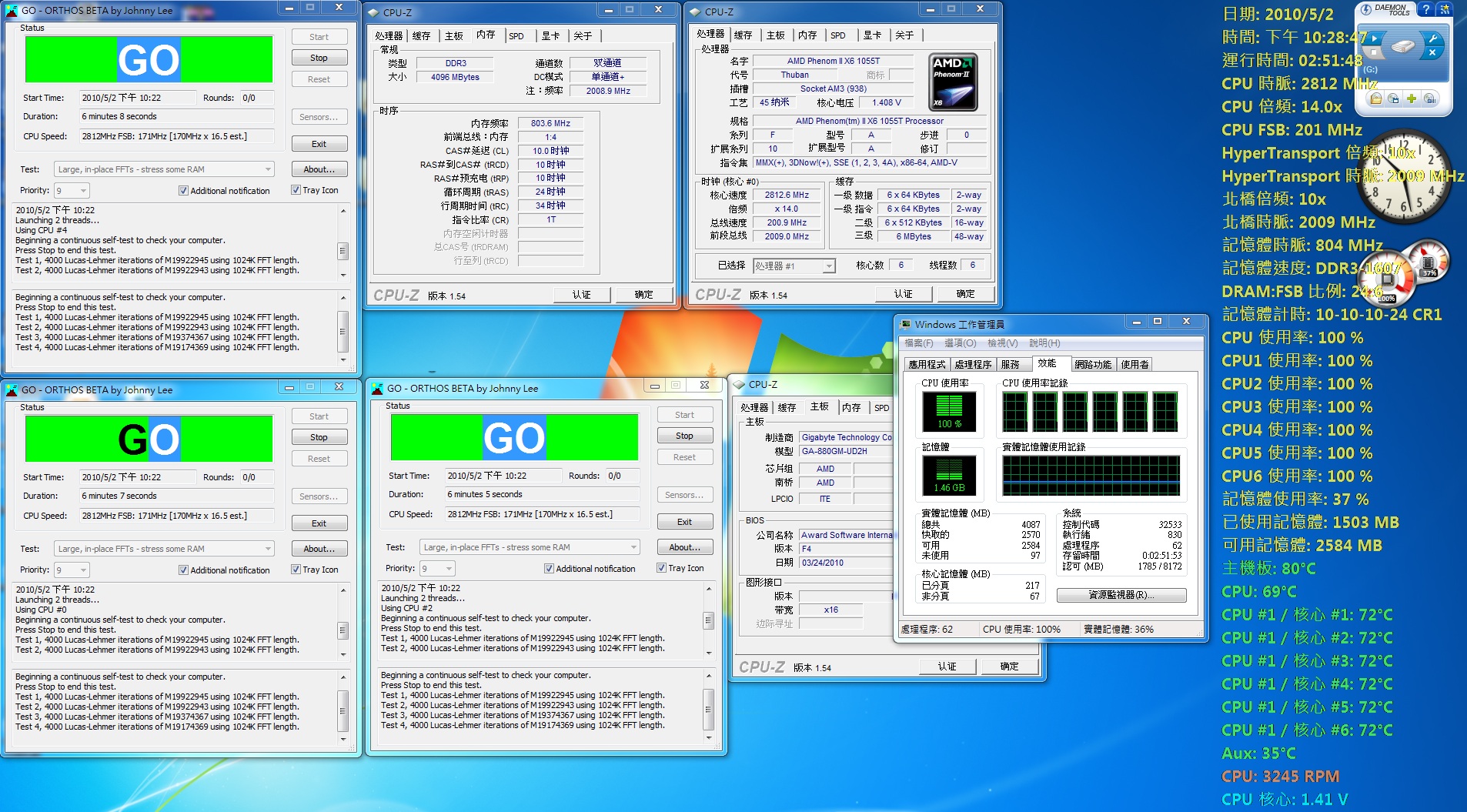1467x812 pixels.
Task: Open CPU-Z processor selection dropdown
Action: coord(828,266)
